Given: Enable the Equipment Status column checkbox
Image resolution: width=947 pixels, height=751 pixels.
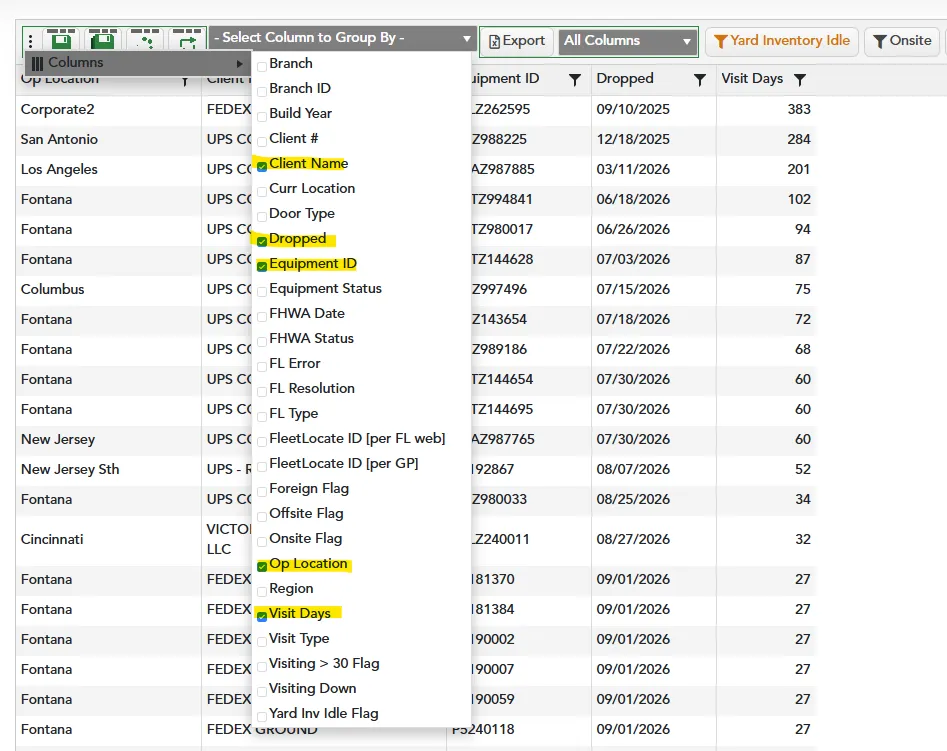Looking at the screenshot, I should click(262, 291).
